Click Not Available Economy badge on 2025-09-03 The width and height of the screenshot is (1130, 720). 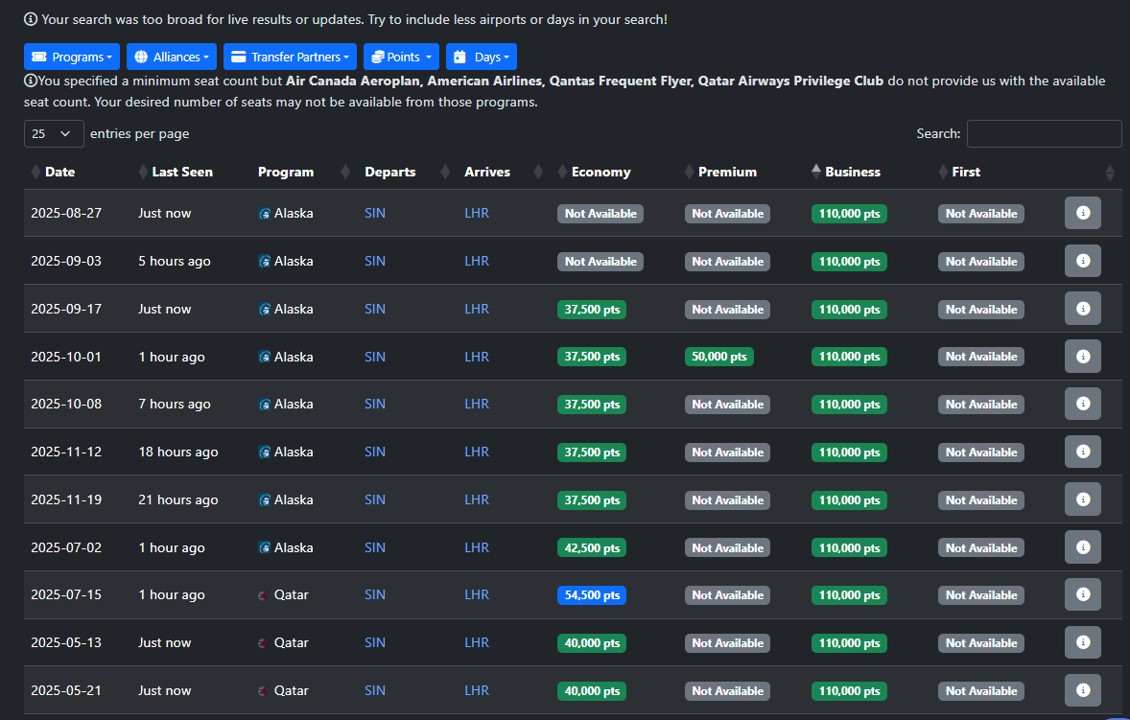tap(600, 262)
